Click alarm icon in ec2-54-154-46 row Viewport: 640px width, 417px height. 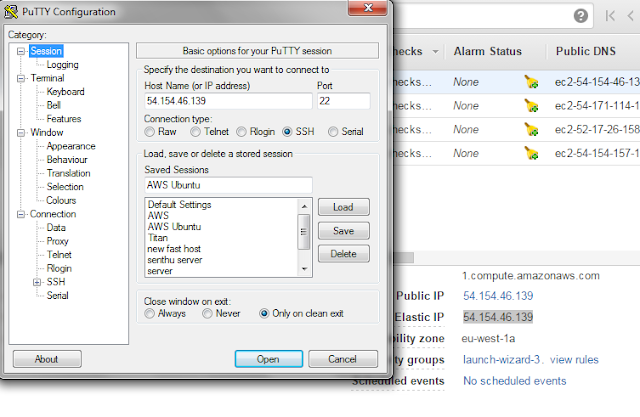coord(531,82)
